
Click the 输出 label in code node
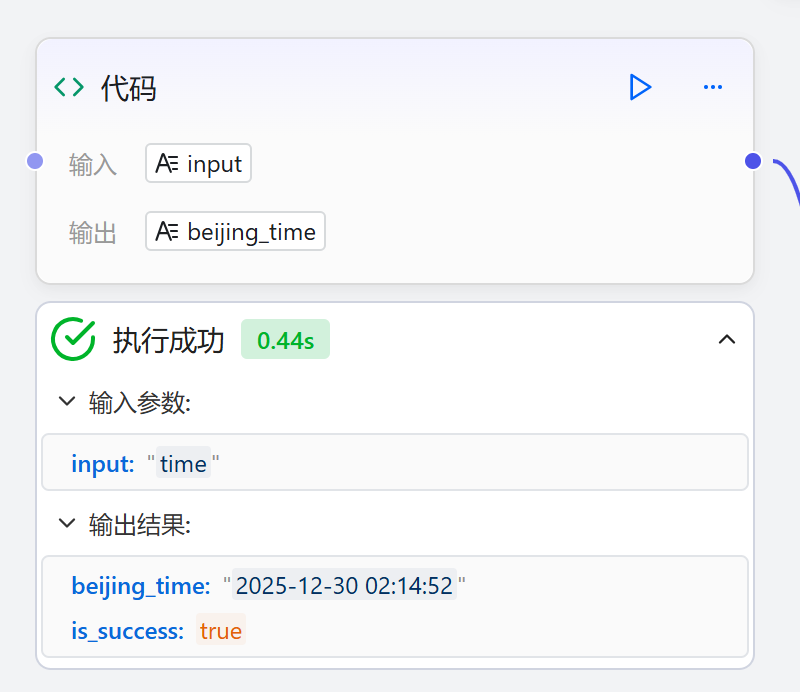[x=93, y=233]
